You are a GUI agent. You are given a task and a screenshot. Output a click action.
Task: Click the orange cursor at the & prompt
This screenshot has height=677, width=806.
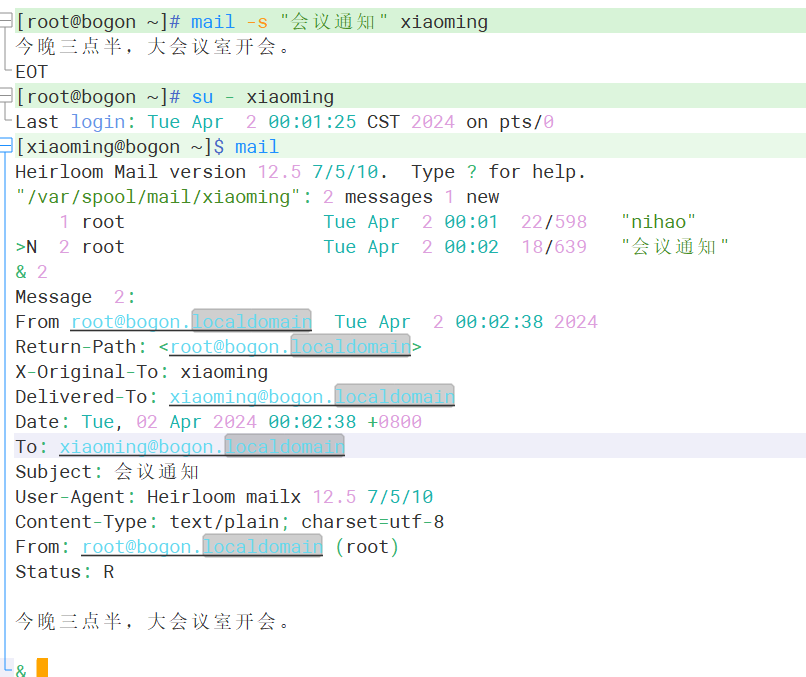42,668
